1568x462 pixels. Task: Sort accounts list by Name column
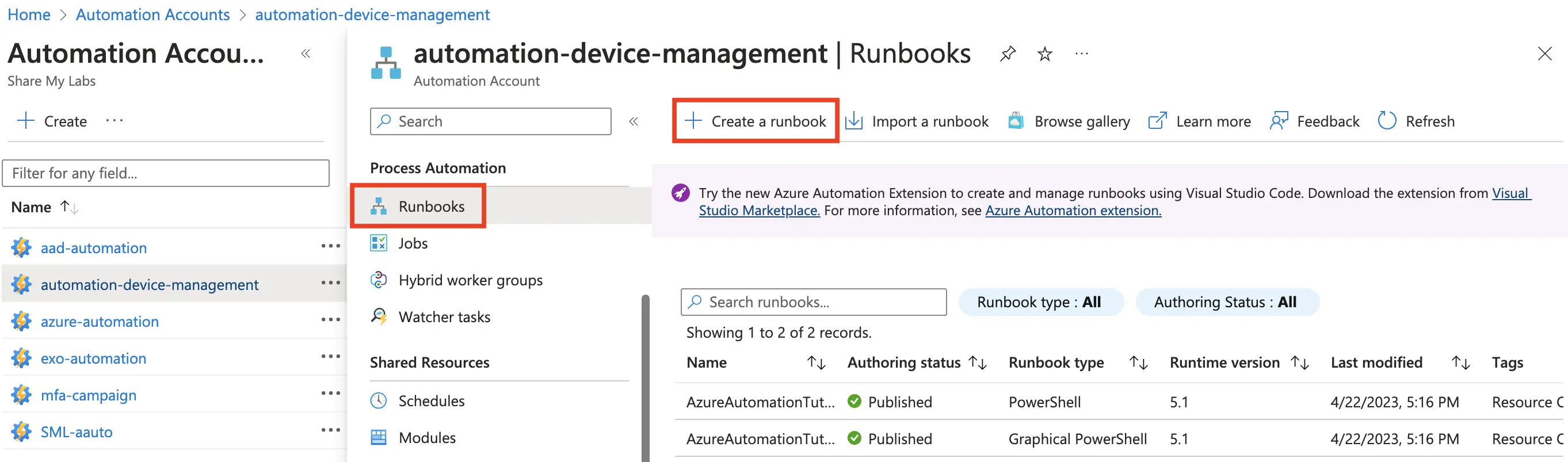pos(69,208)
